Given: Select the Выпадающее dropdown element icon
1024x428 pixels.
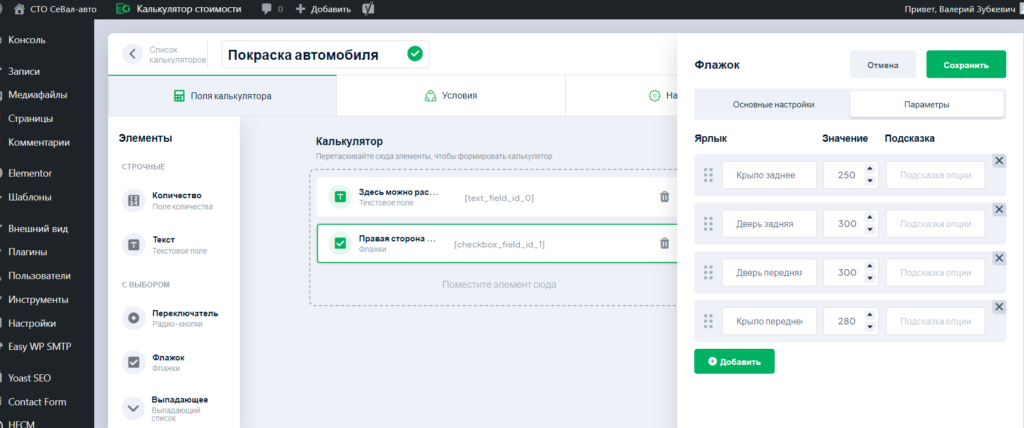Looking at the screenshot, I should click(x=133, y=408).
